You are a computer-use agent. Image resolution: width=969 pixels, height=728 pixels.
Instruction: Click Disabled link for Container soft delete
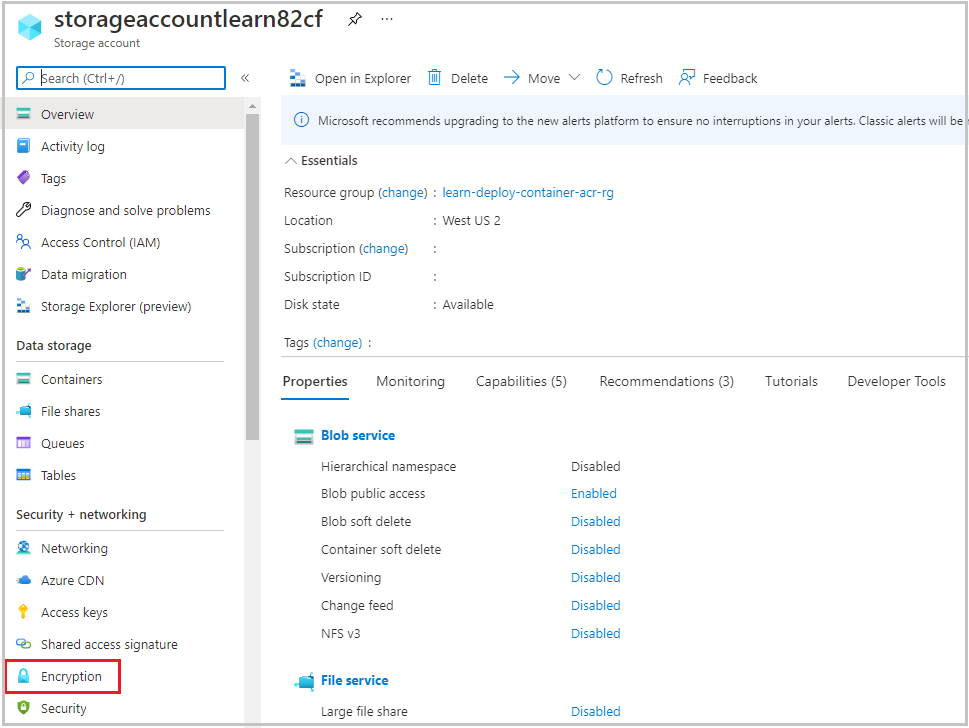pyautogui.click(x=596, y=549)
